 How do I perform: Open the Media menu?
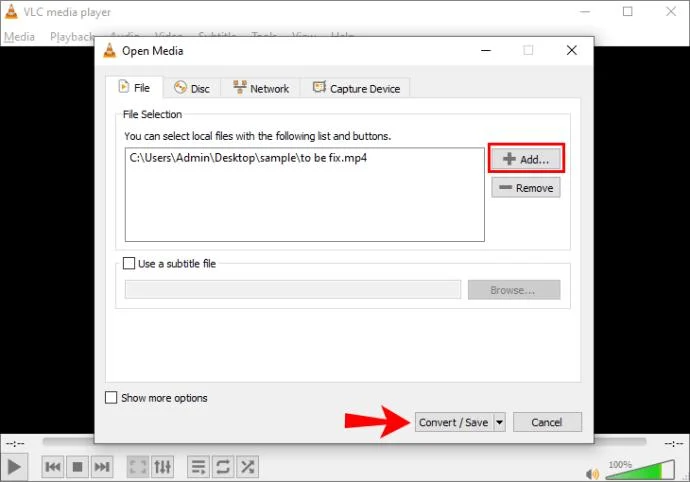(x=19, y=37)
